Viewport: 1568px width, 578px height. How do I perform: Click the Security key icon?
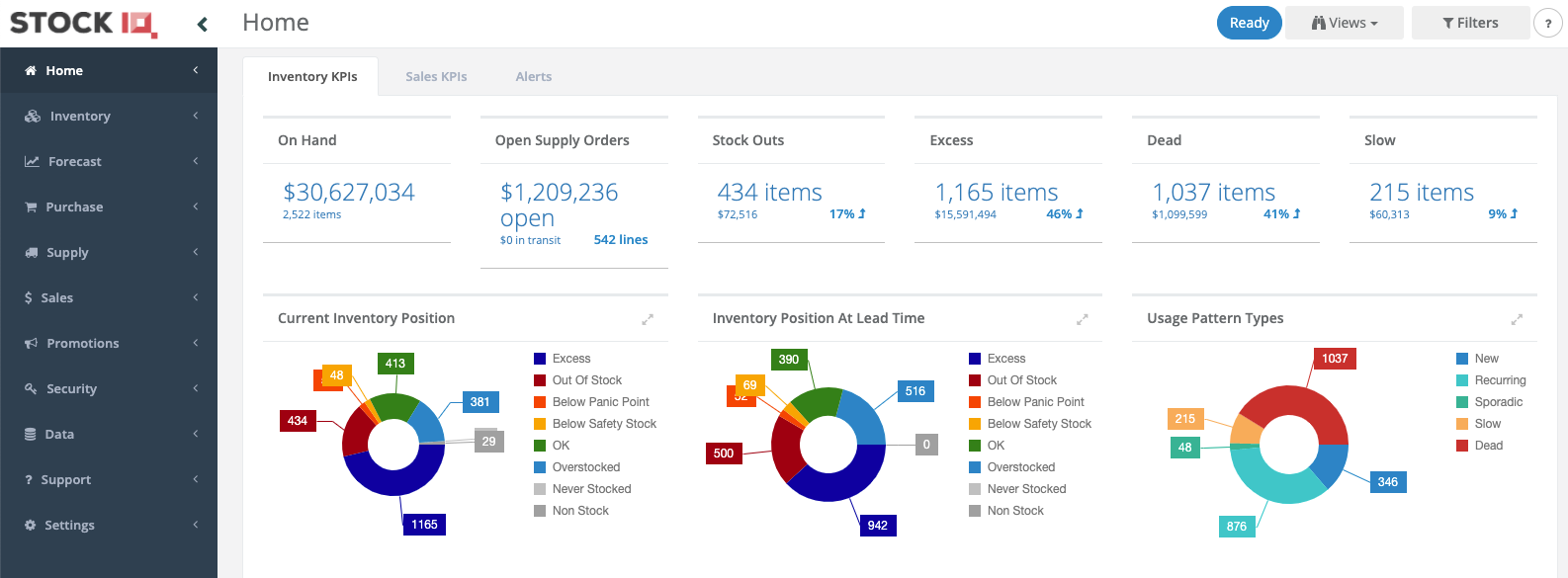[31, 388]
